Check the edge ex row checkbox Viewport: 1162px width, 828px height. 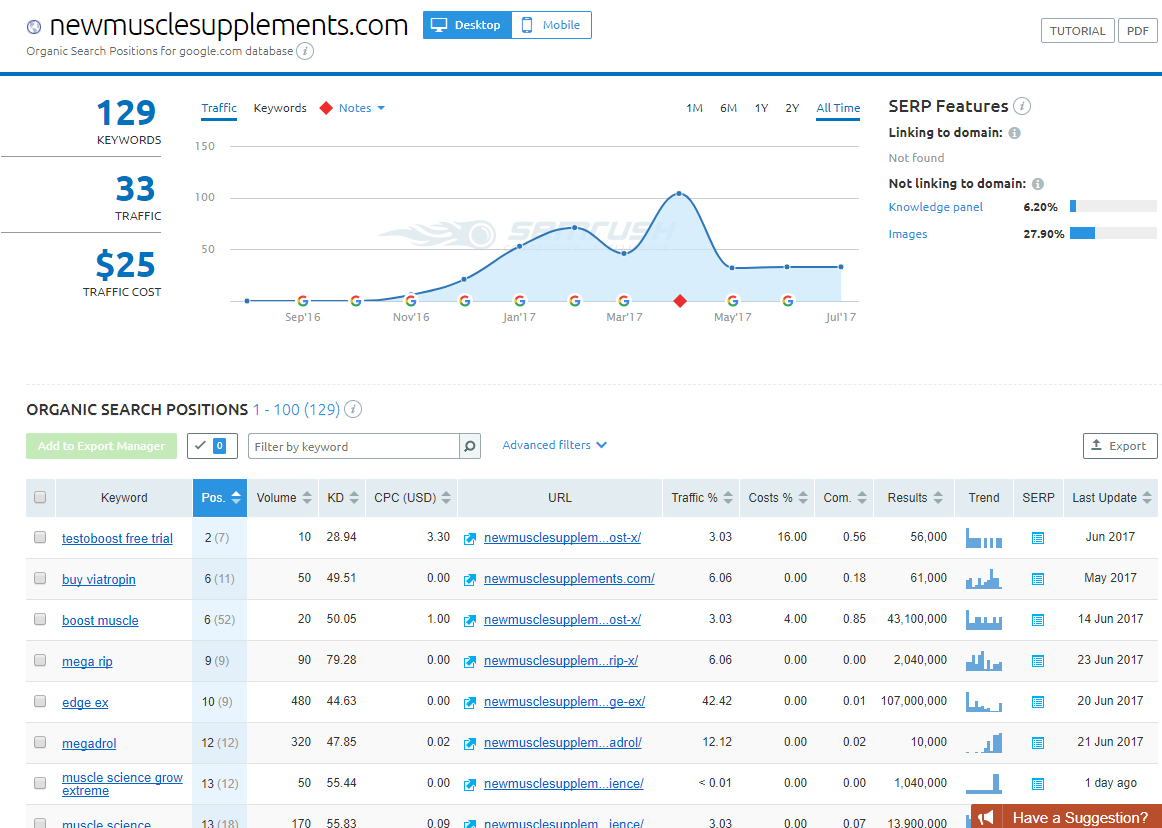(40, 701)
